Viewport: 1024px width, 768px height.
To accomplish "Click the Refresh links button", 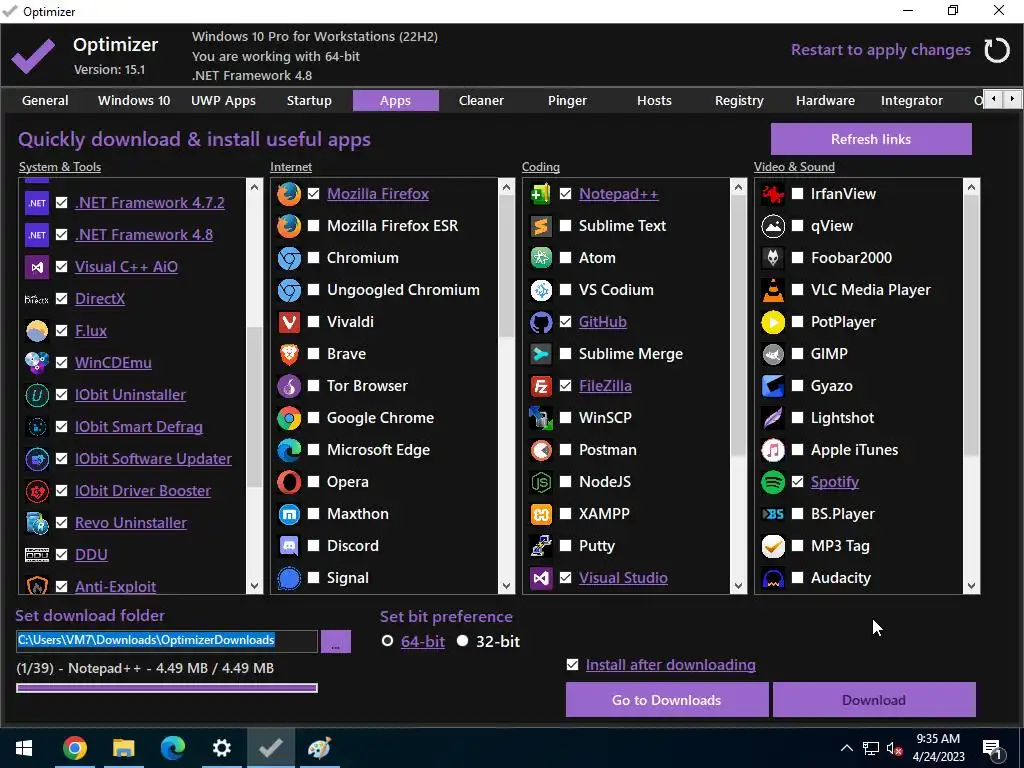I will (x=871, y=139).
